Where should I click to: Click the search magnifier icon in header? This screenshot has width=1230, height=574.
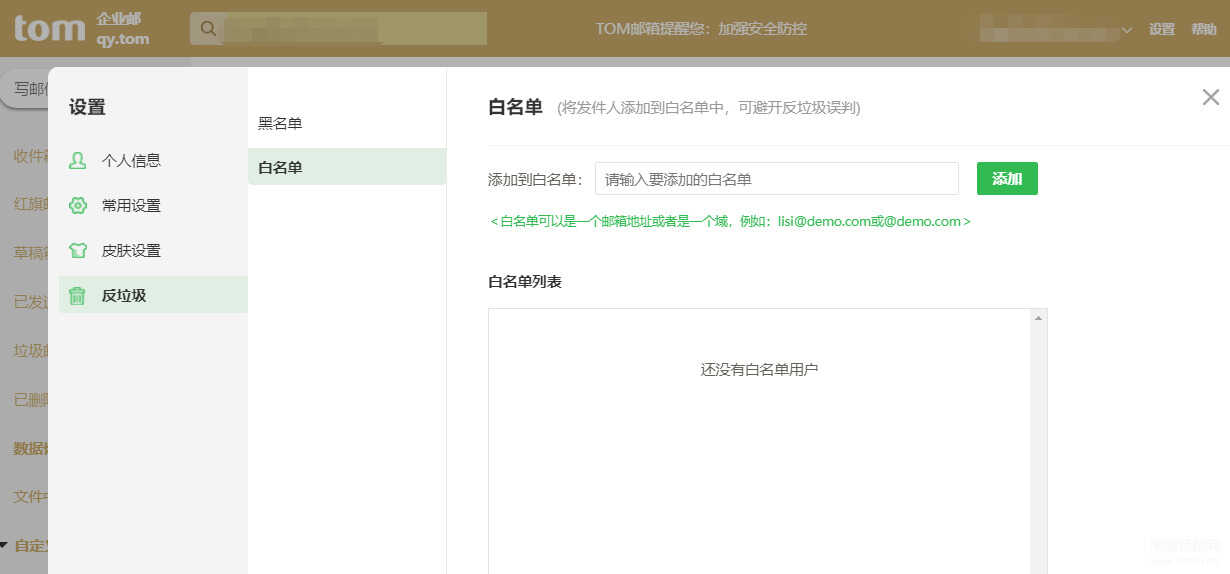tap(208, 28)
